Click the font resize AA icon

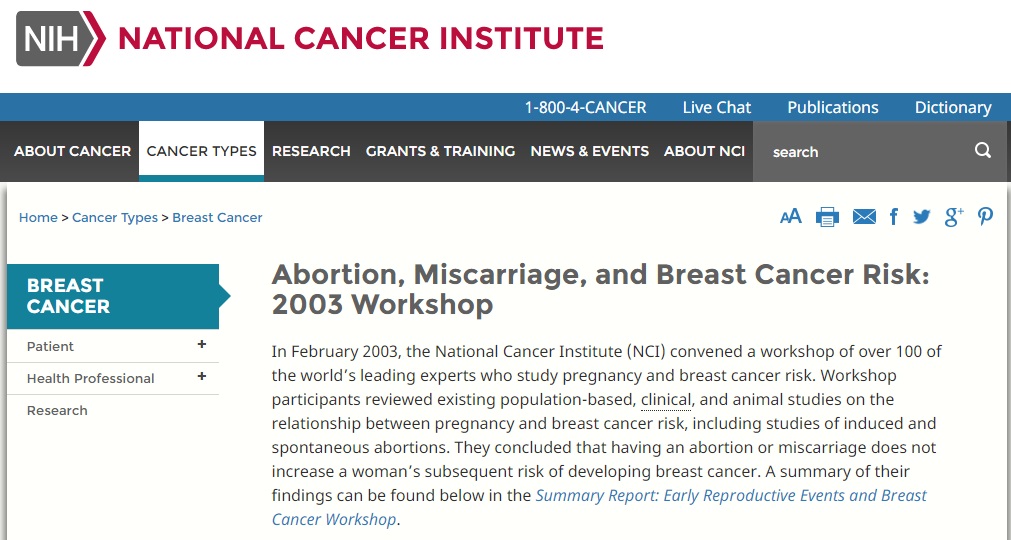[x=790, y=217]
